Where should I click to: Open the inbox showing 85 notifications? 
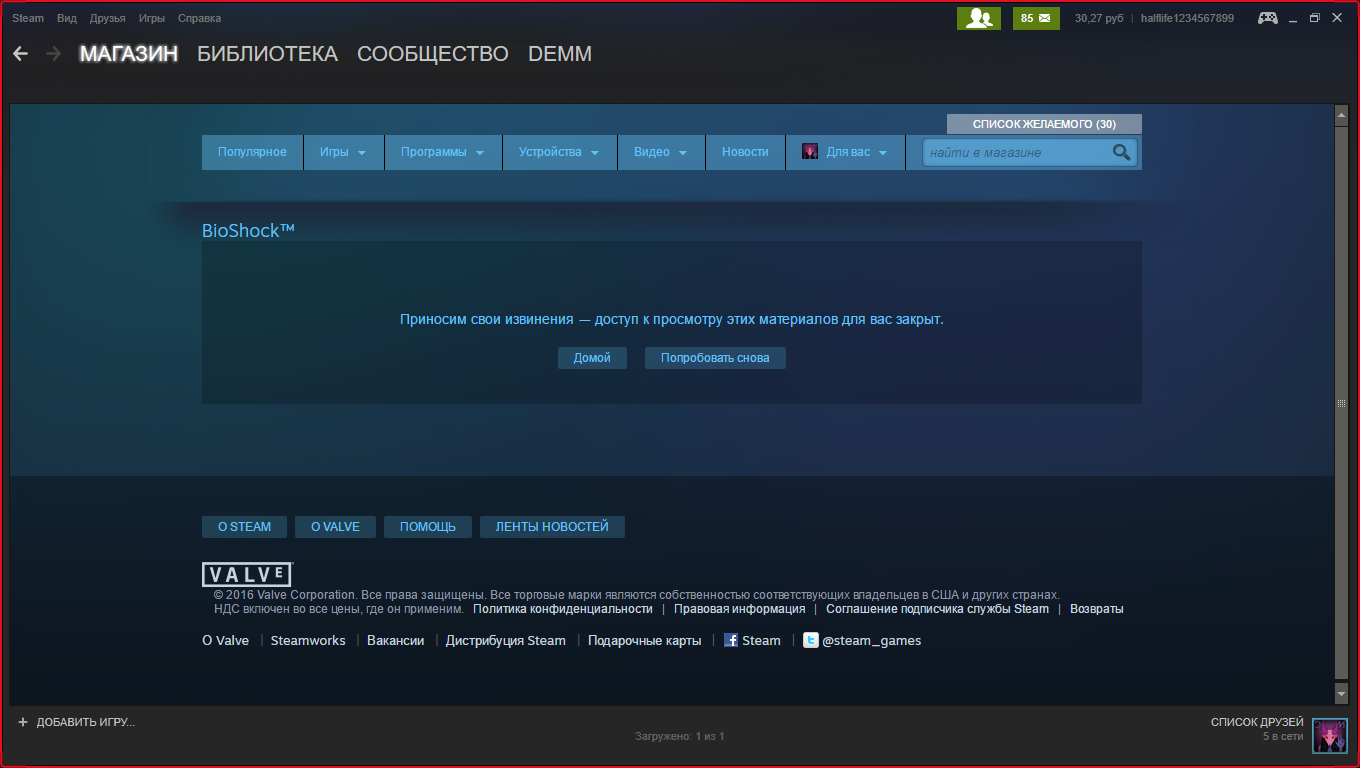1036,18
